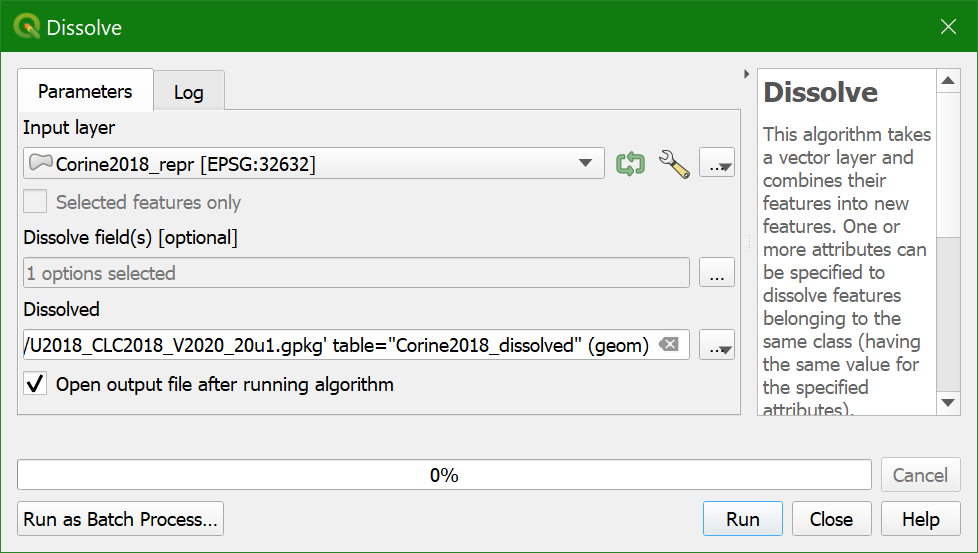Open Dissolved output destination options menu
Screen dimensions: 978x553
[717, 345]
